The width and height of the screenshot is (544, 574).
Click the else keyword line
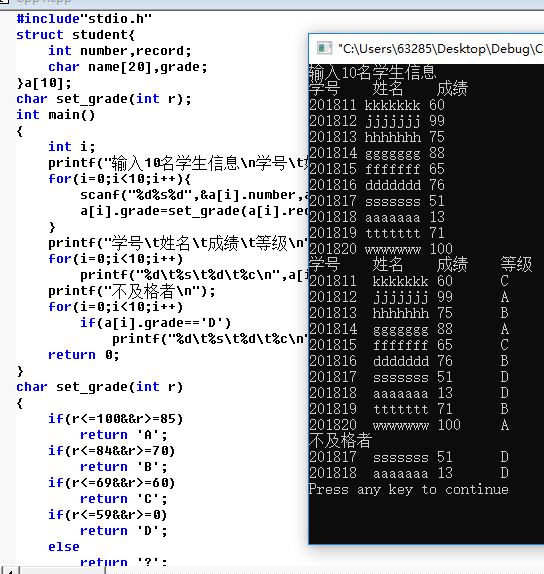coord(64,547)
